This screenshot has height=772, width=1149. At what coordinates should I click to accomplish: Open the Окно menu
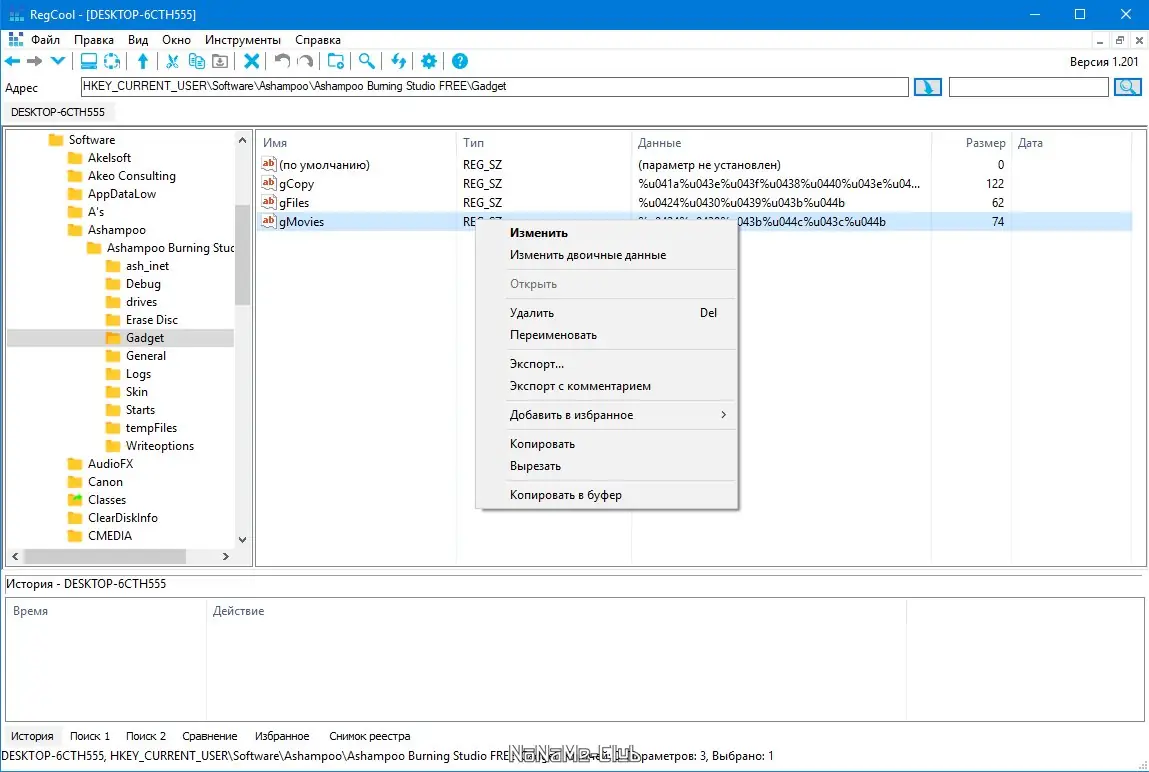coord(177,40)
